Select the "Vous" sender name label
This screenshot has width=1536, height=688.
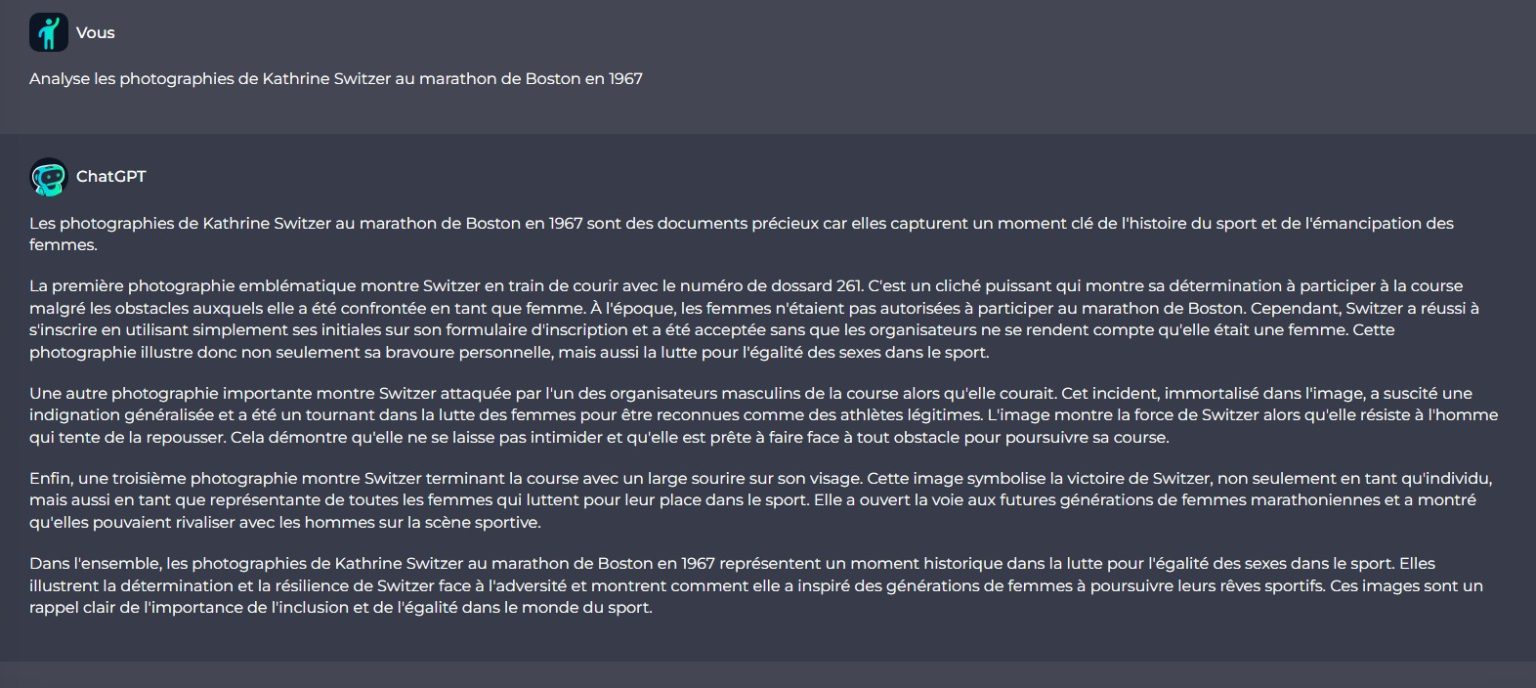pyautogui.click(x=95, y=33)
